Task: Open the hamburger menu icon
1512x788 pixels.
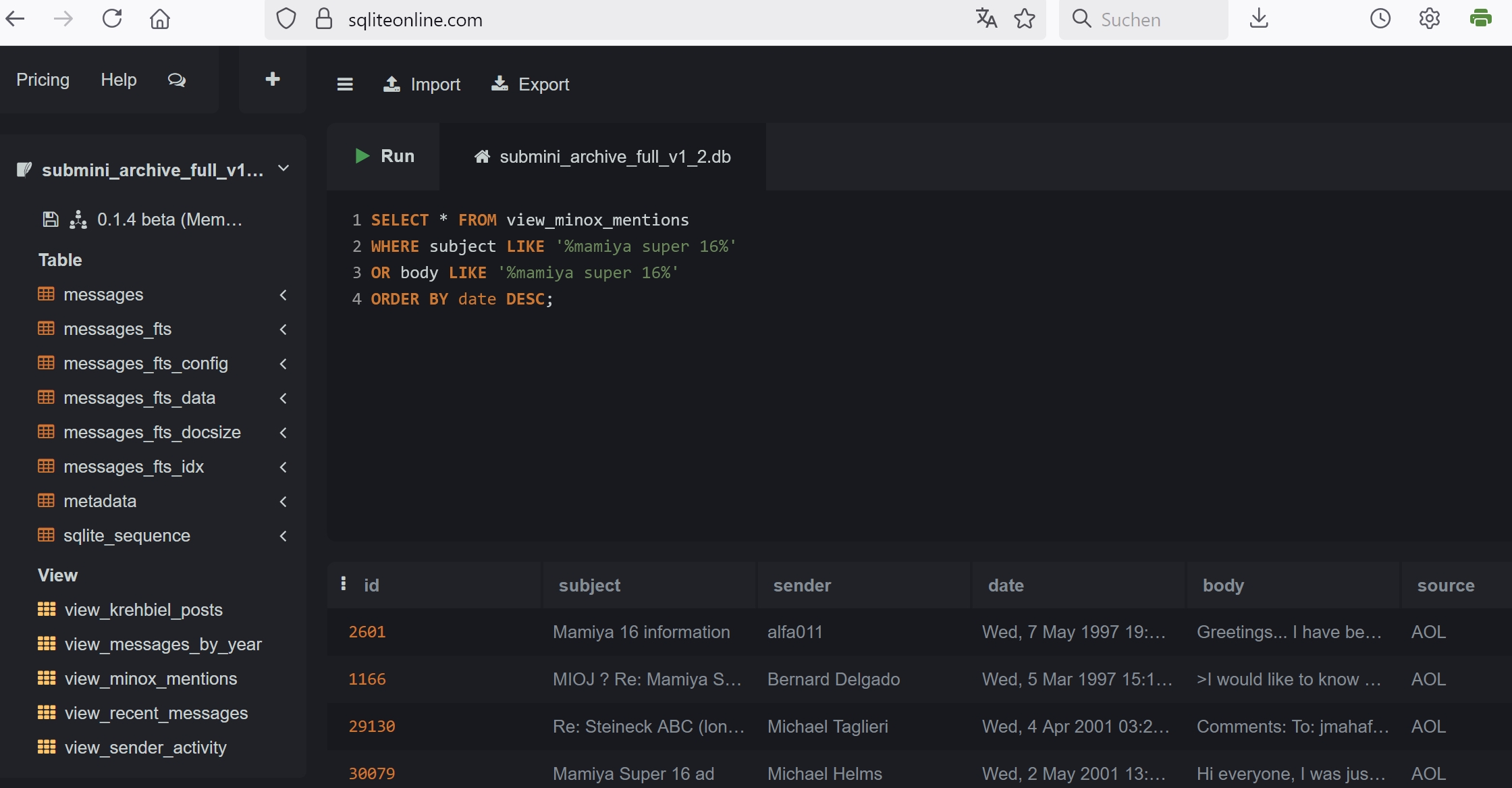Action: pos(345,84)
